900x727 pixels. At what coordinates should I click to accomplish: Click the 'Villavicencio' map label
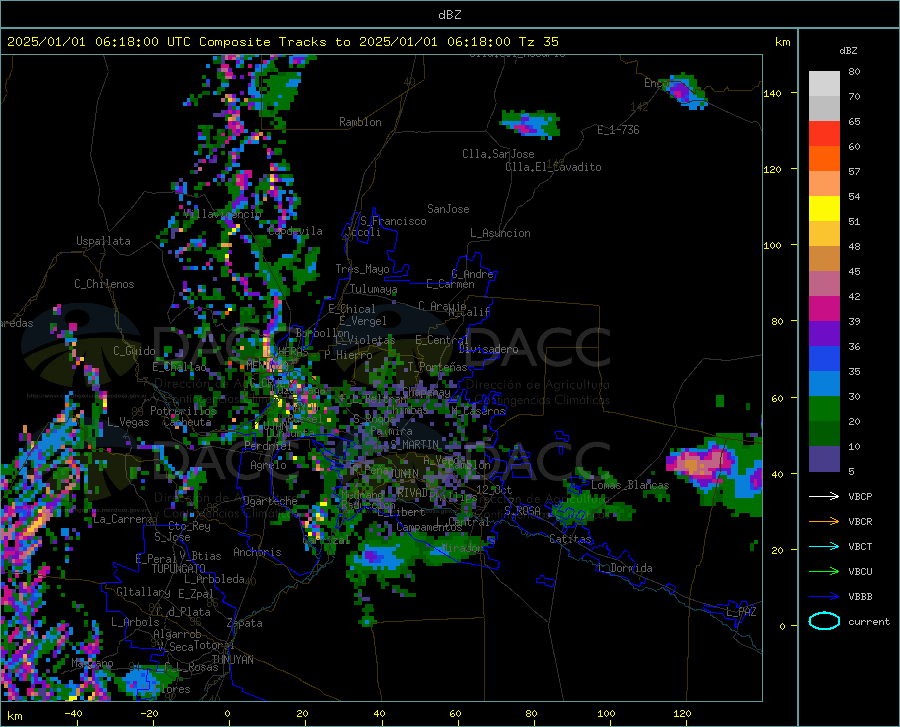(223, 213)
